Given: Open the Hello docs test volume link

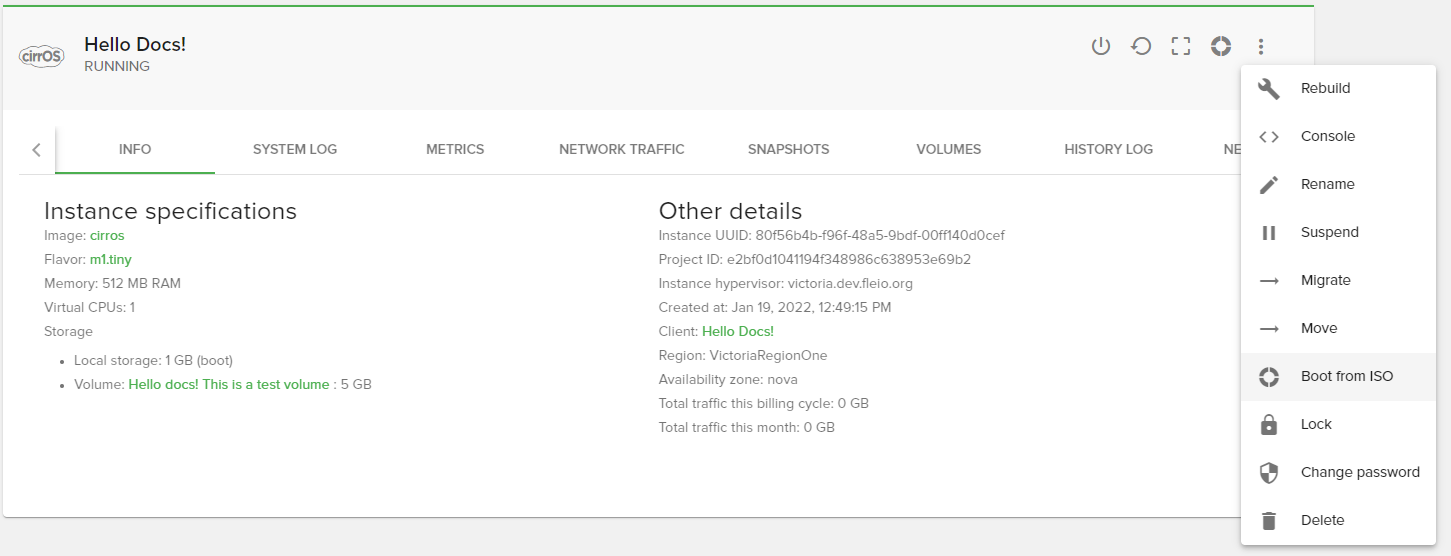Looking at the screenshot, I should pos(229,384).
